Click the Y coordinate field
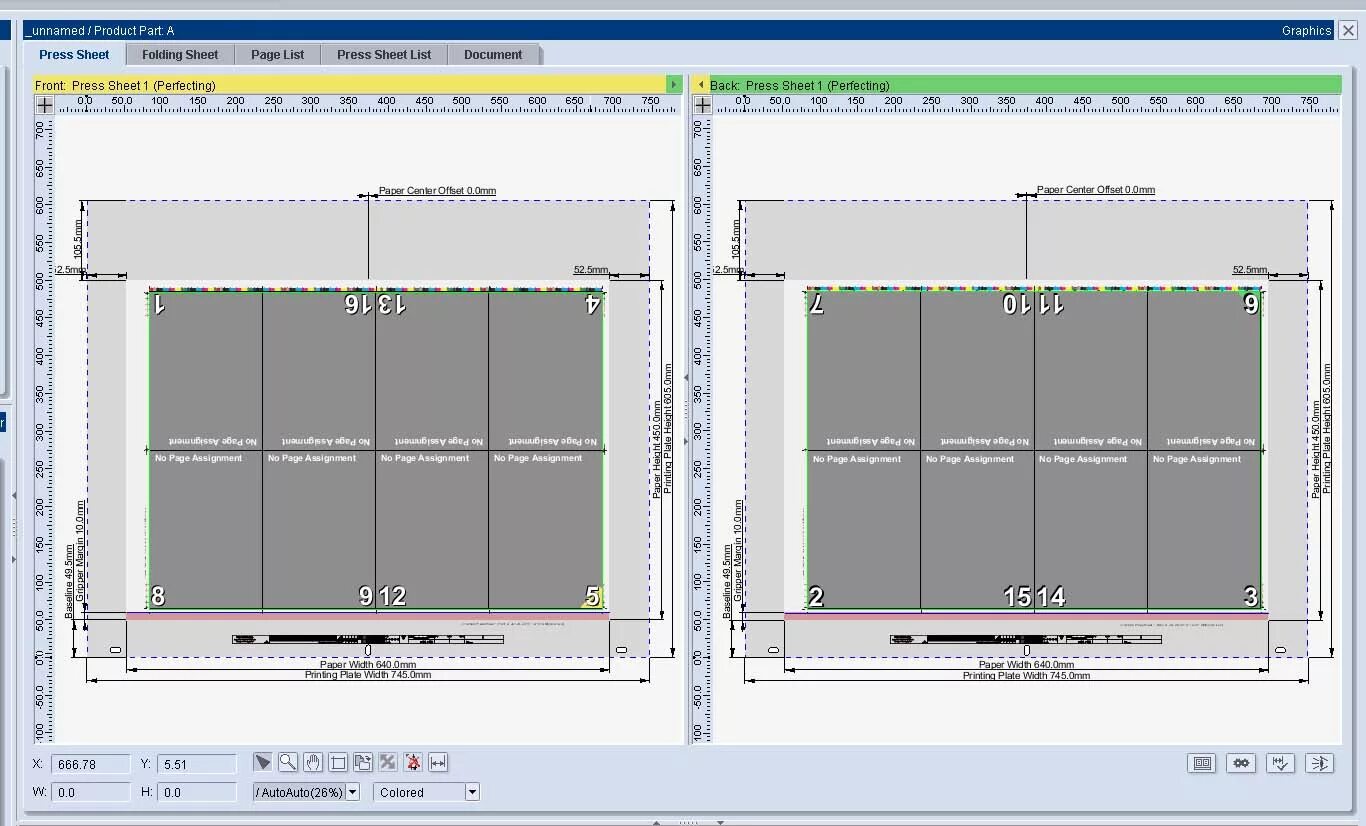The width and height of the screenshot is (1366, 826). (x=197, y=764)
